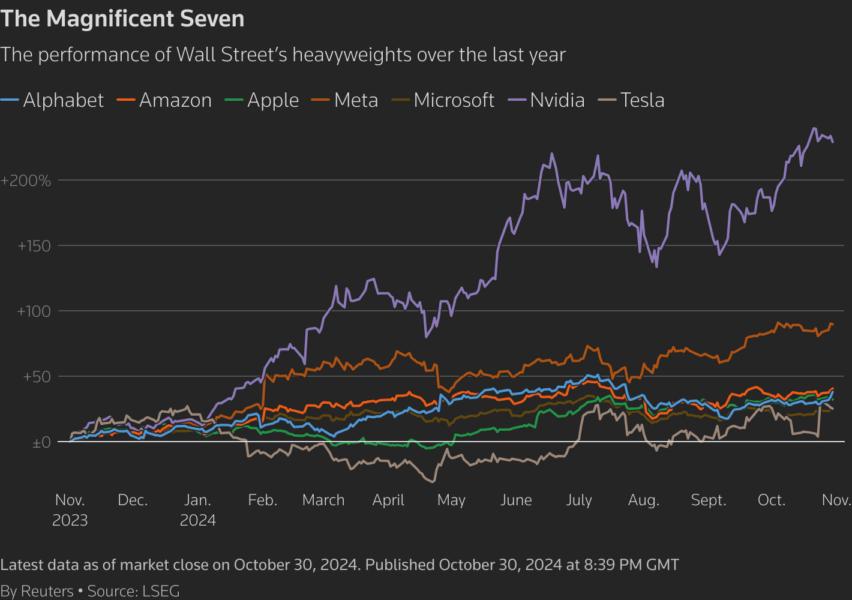
Task: Click the +100 y-axis label
Action: click(34, 311)
